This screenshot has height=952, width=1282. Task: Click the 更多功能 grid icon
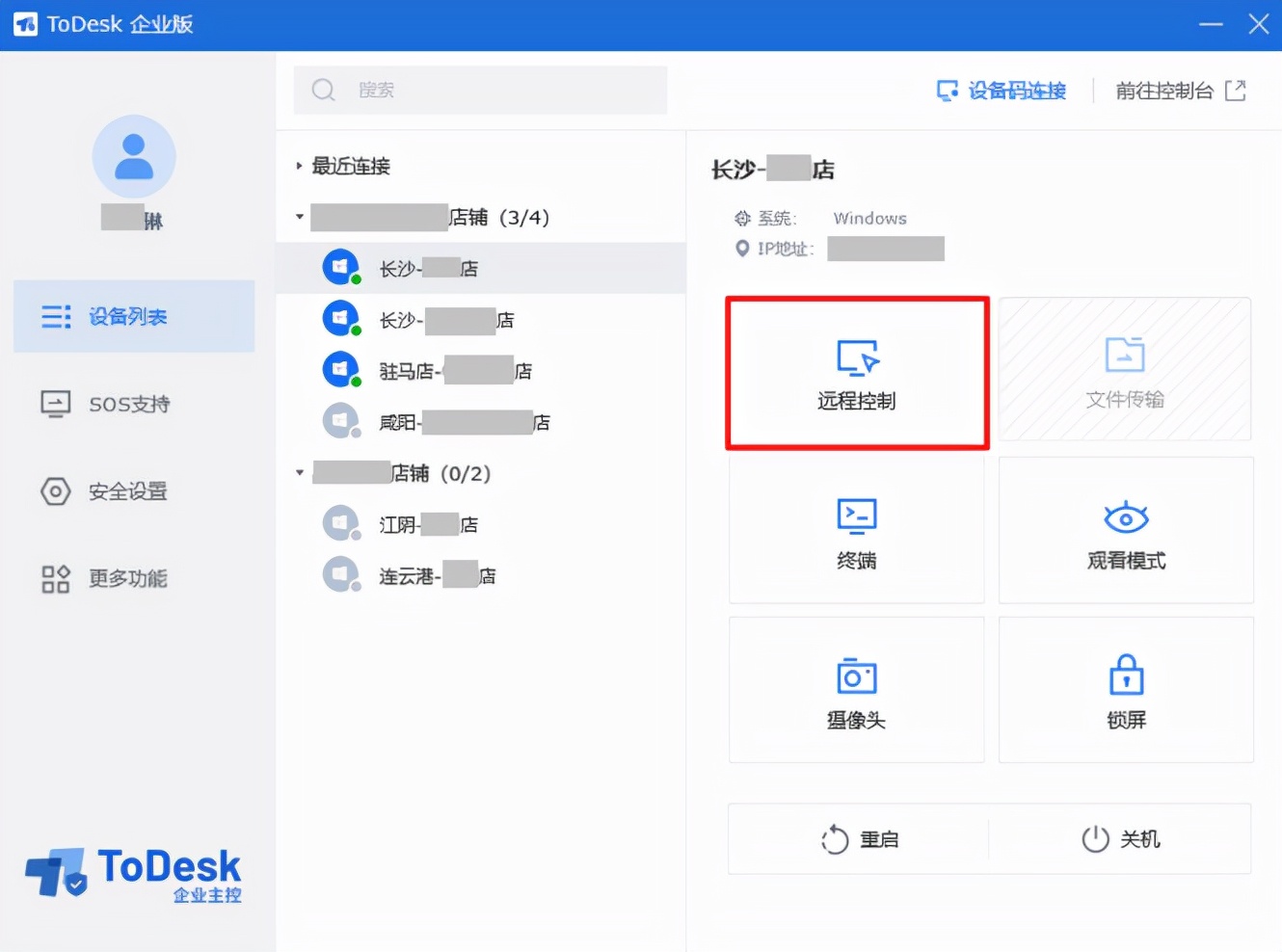[x=56, y=579]
